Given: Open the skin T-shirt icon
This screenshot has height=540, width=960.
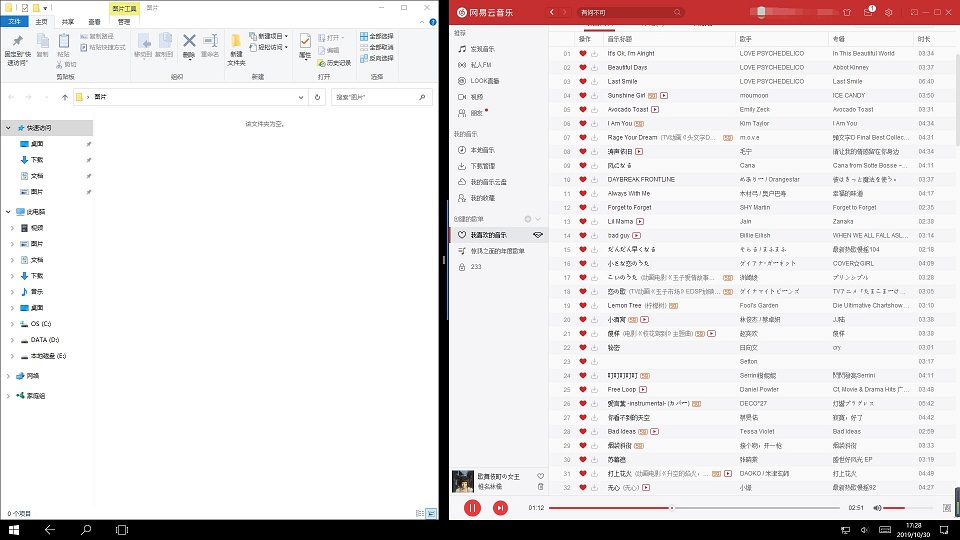Looking at the screenshot, I should [x=847, y=12].
